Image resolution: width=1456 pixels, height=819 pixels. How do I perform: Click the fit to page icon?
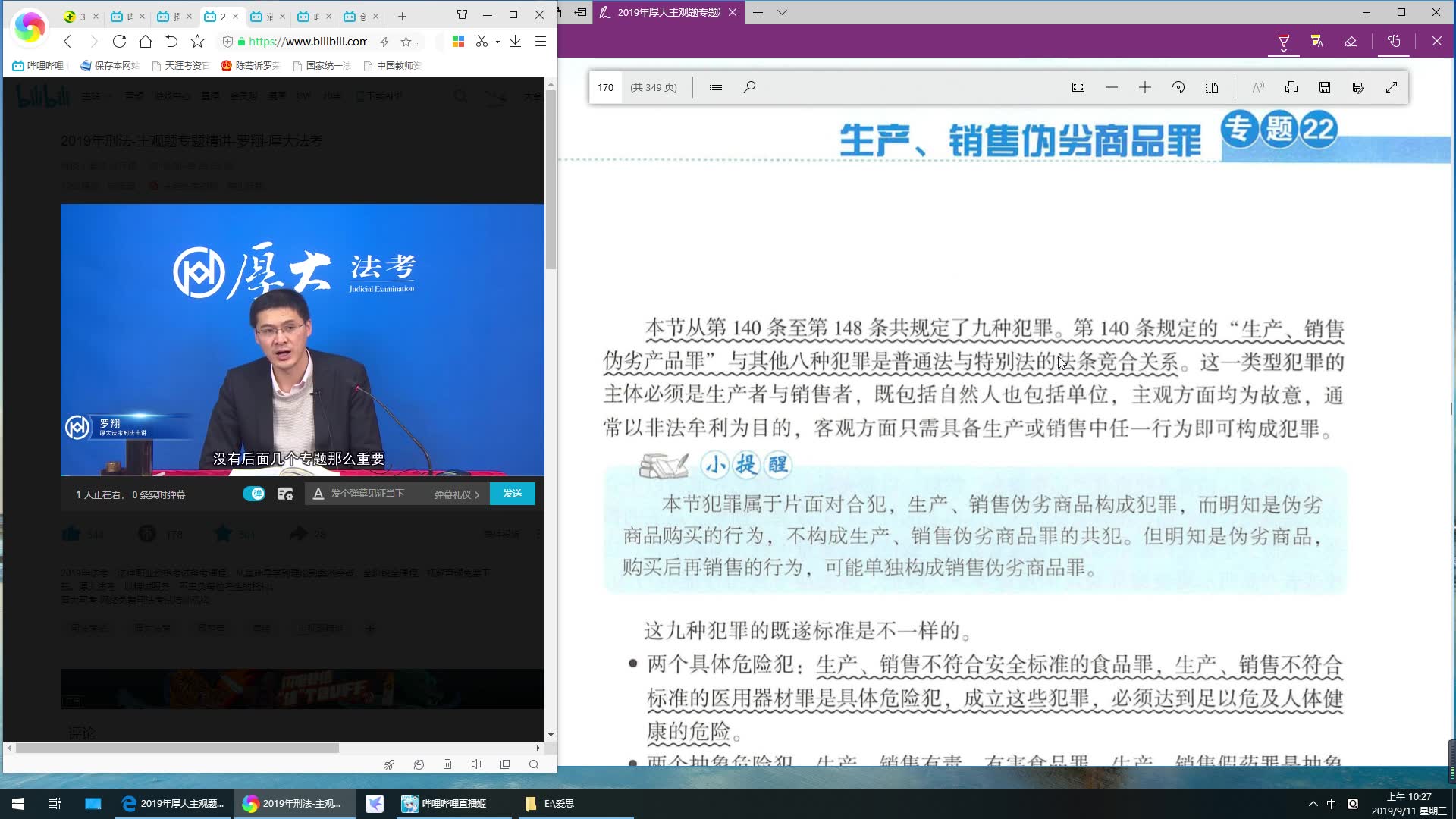point(1078,87)
